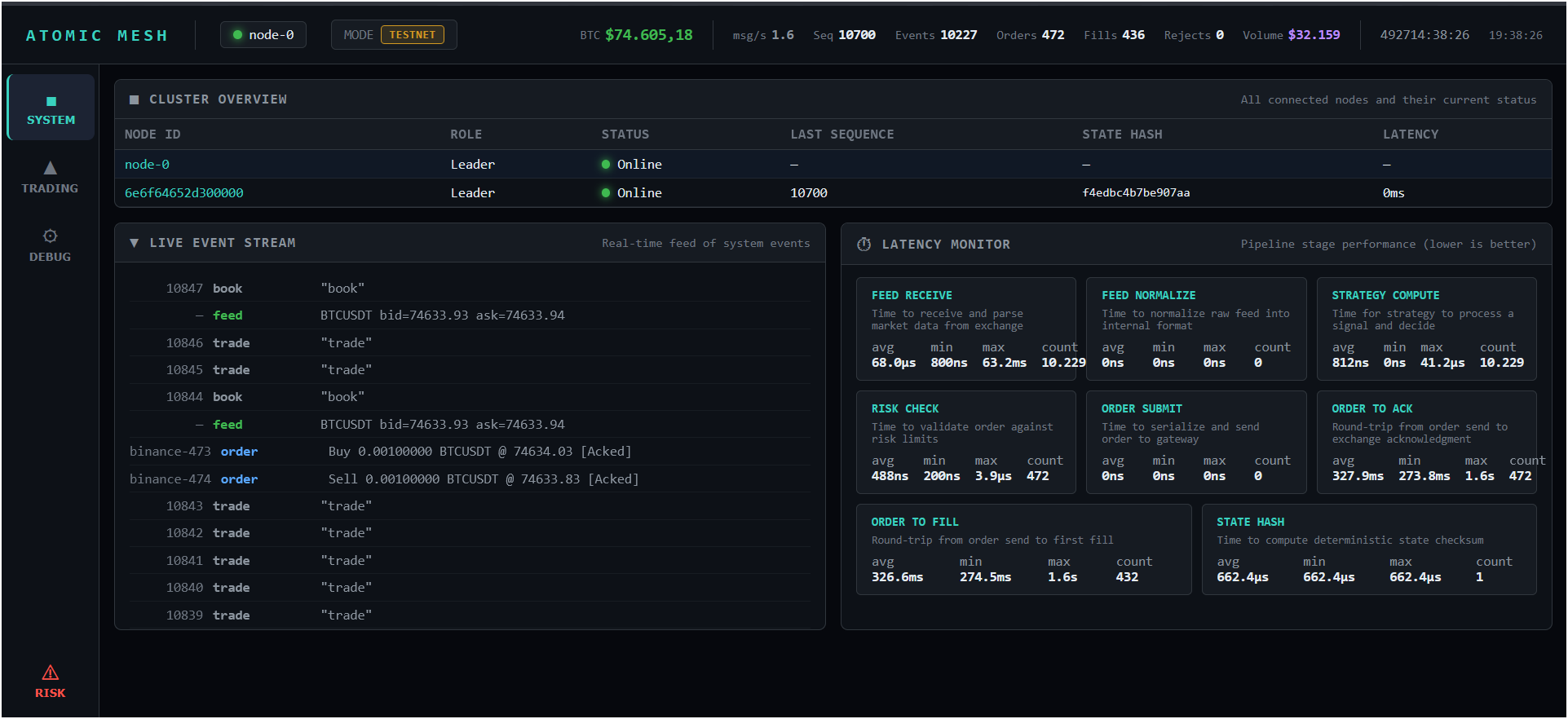The width and height of the screenshot is (1568, 719).
Task: Click the Online status dot for 6e6f64652d300000 row
Action: point(606,193)
